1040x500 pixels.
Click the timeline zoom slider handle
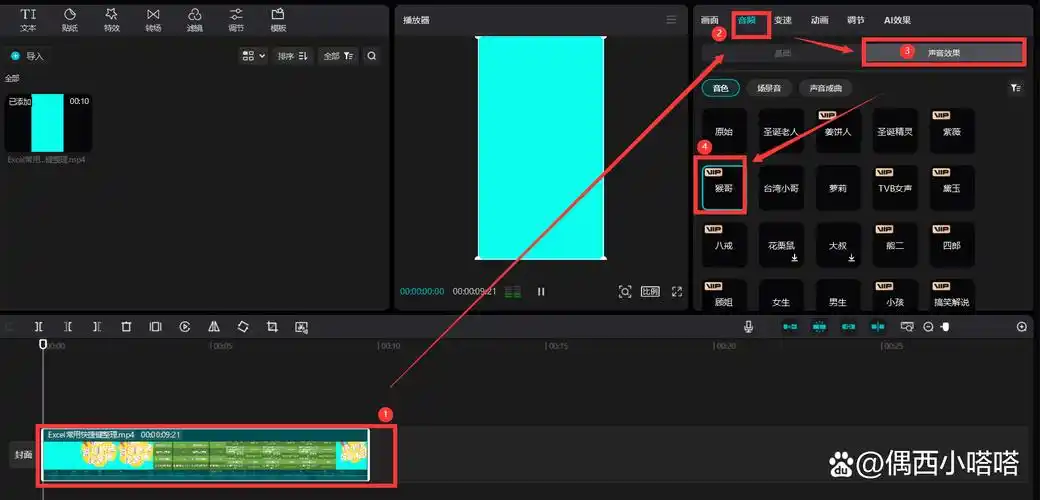click(x=945, y=327)
